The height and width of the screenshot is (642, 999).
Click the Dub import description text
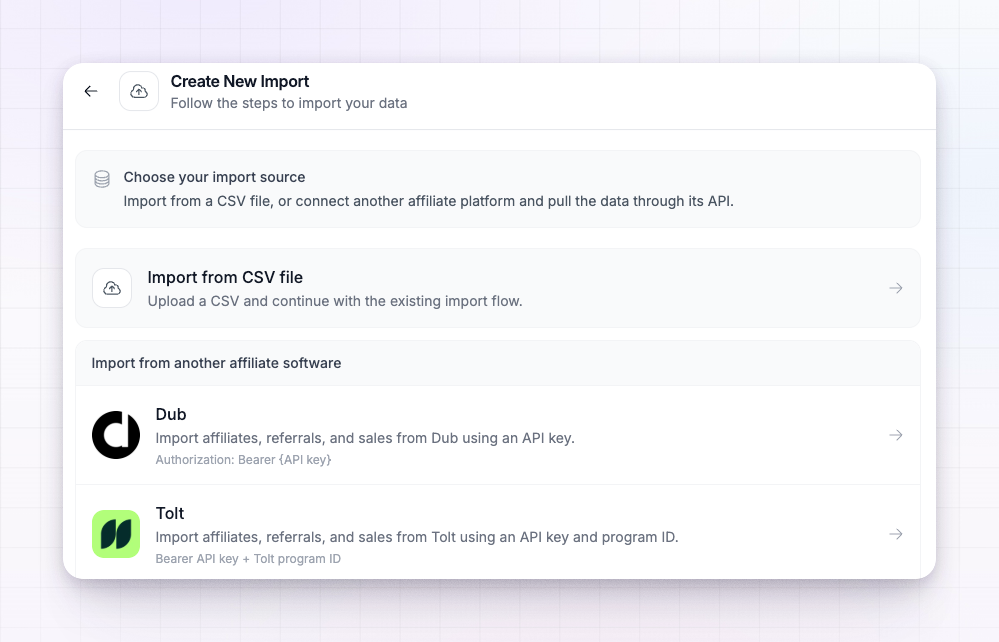(x=365, y=438)
